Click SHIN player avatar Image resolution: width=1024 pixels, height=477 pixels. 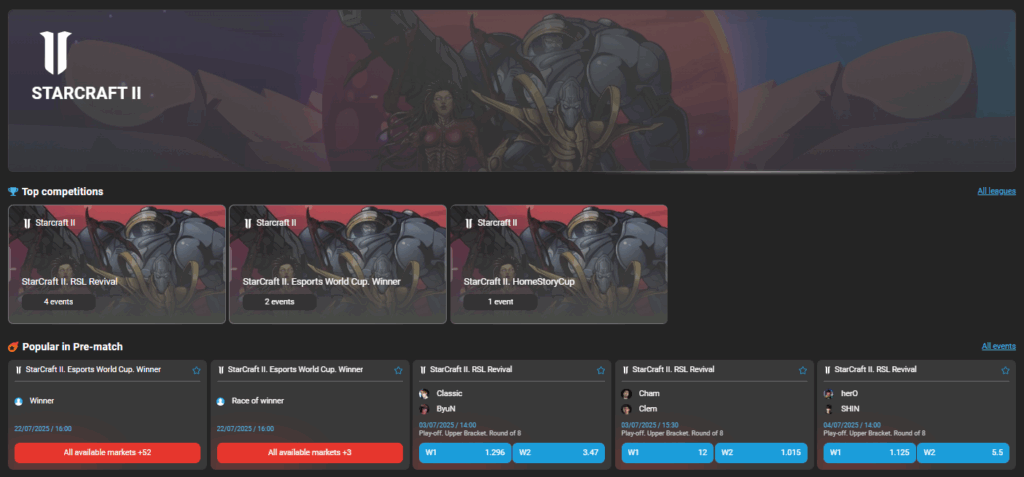(829, 409)
